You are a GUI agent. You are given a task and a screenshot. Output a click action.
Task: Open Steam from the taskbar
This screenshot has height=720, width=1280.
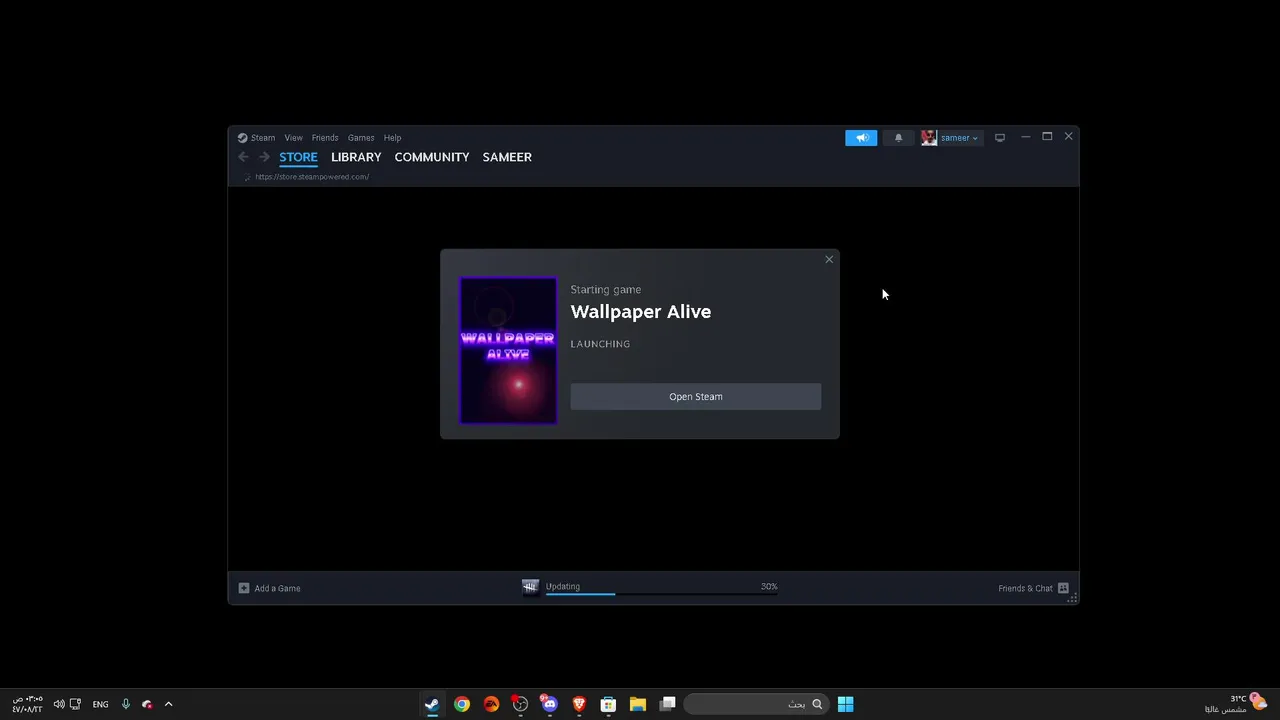tap(432, 704)
